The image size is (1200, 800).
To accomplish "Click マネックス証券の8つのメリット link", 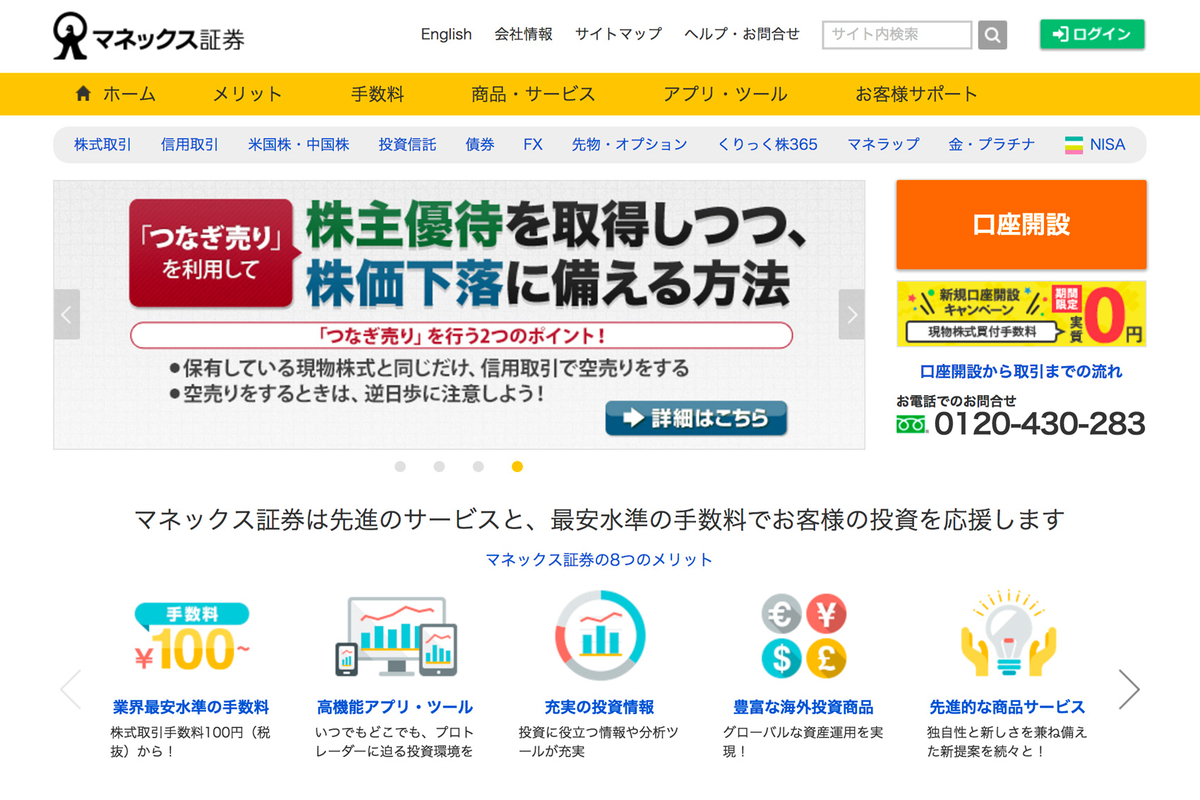I will click(599, 559).
